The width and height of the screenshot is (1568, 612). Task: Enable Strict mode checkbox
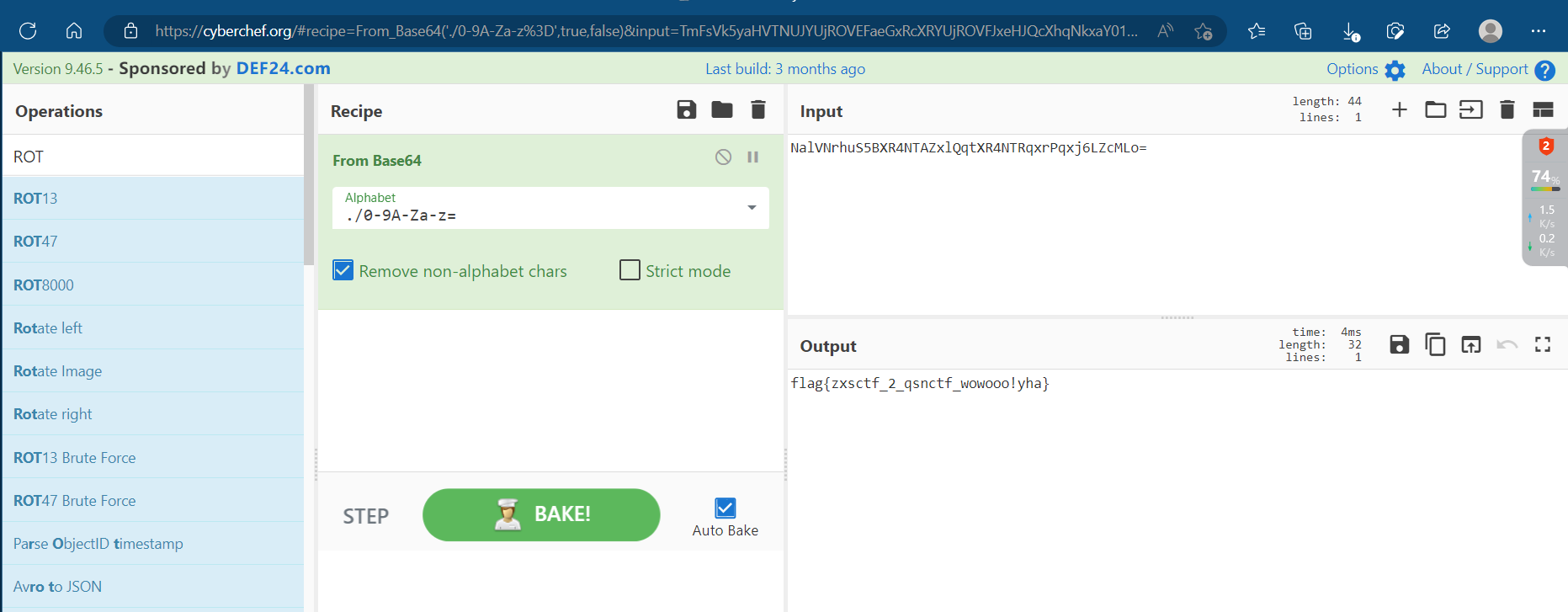click(630, 270)
